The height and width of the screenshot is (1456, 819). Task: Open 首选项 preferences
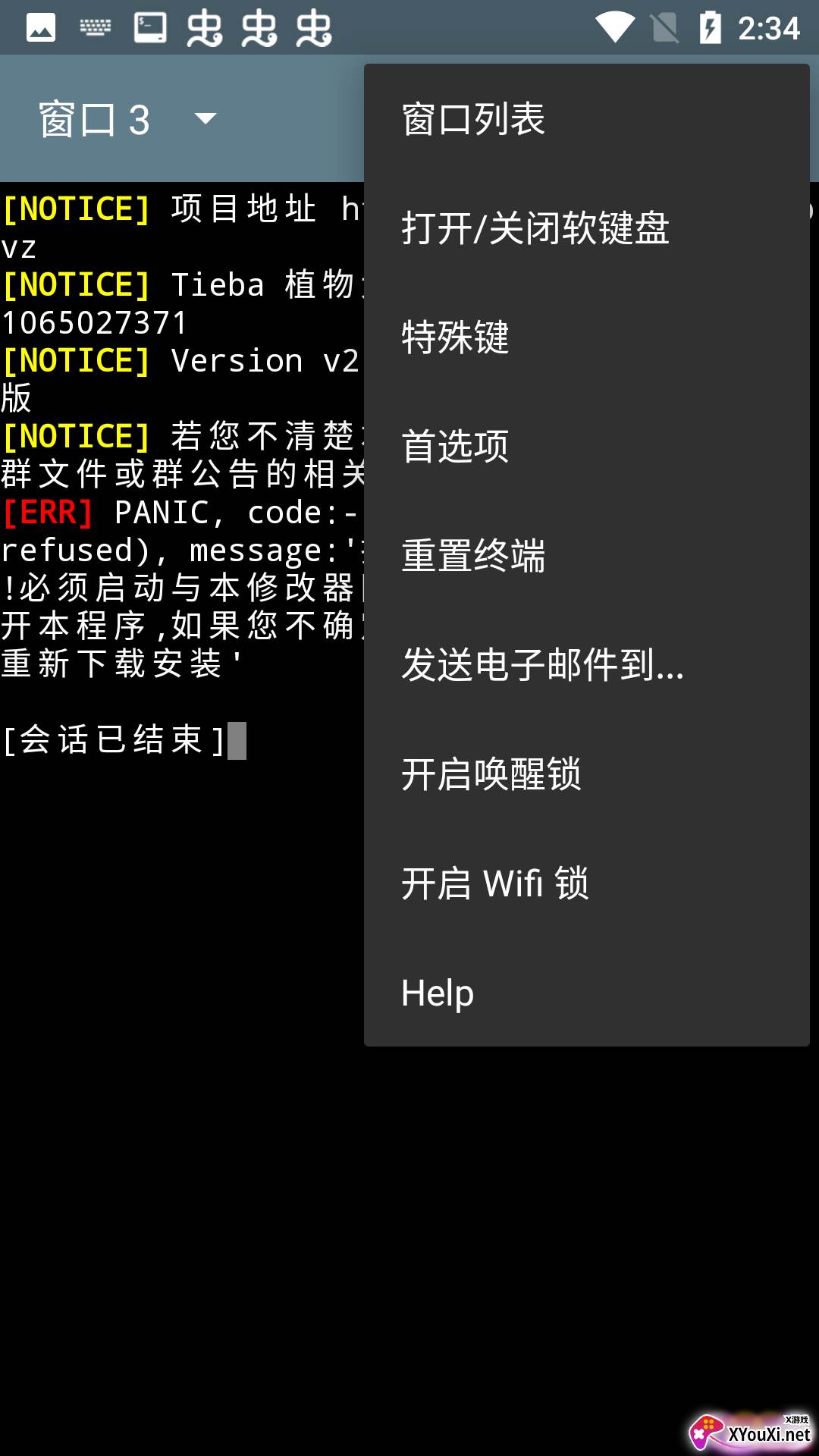point(587,447)
